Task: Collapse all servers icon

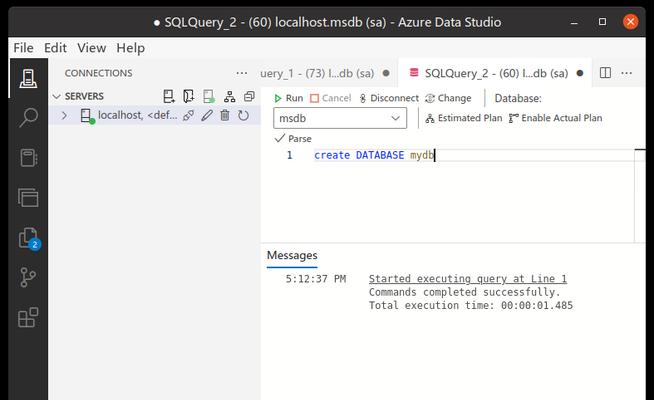Action: tap(249, 97)
